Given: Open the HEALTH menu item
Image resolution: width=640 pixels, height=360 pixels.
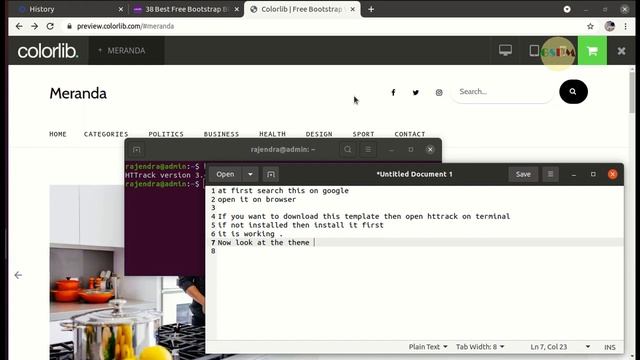Looking at the screenshot, I should [x=272, y=134].
